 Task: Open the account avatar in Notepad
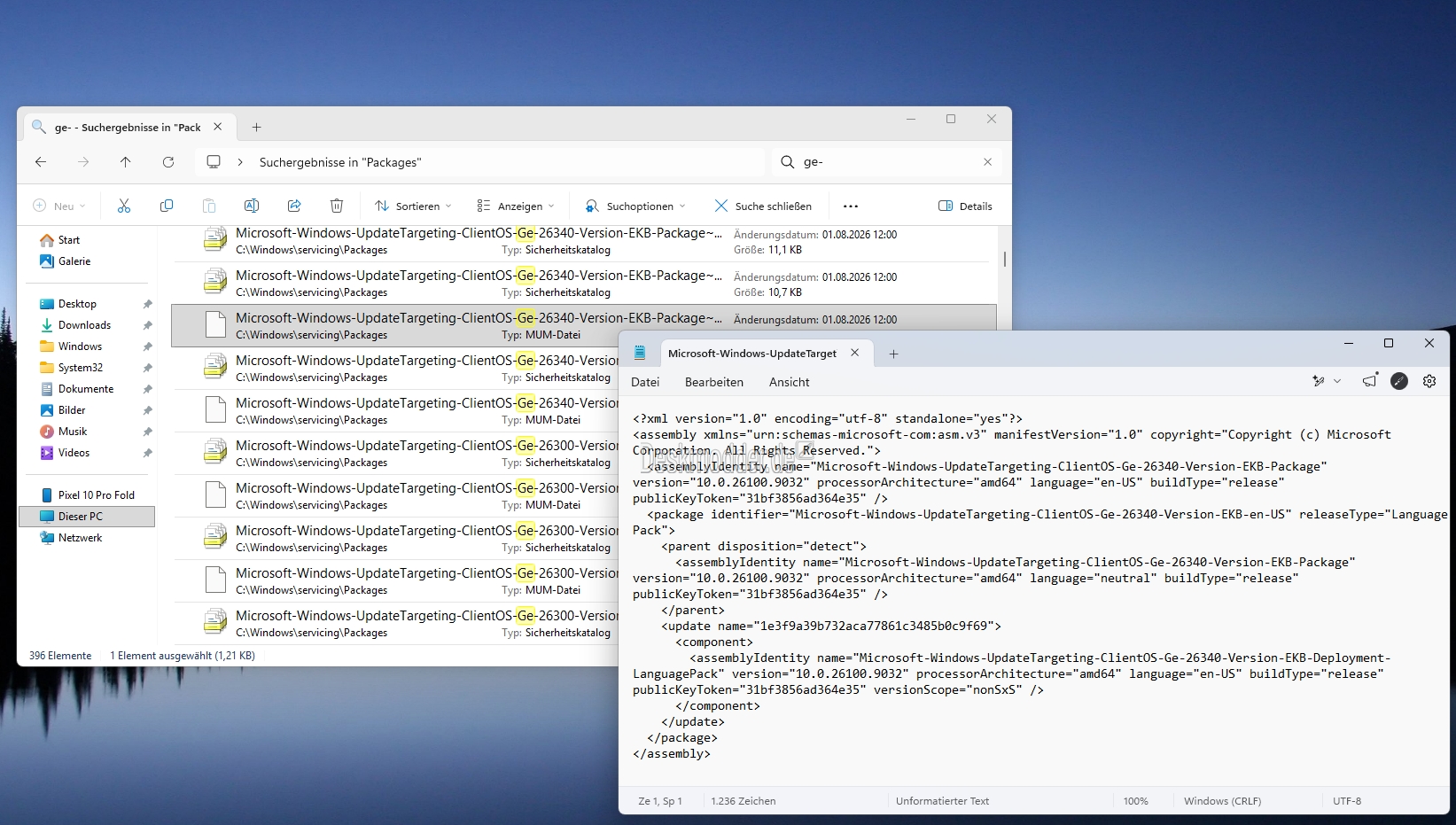point(1399,381)
